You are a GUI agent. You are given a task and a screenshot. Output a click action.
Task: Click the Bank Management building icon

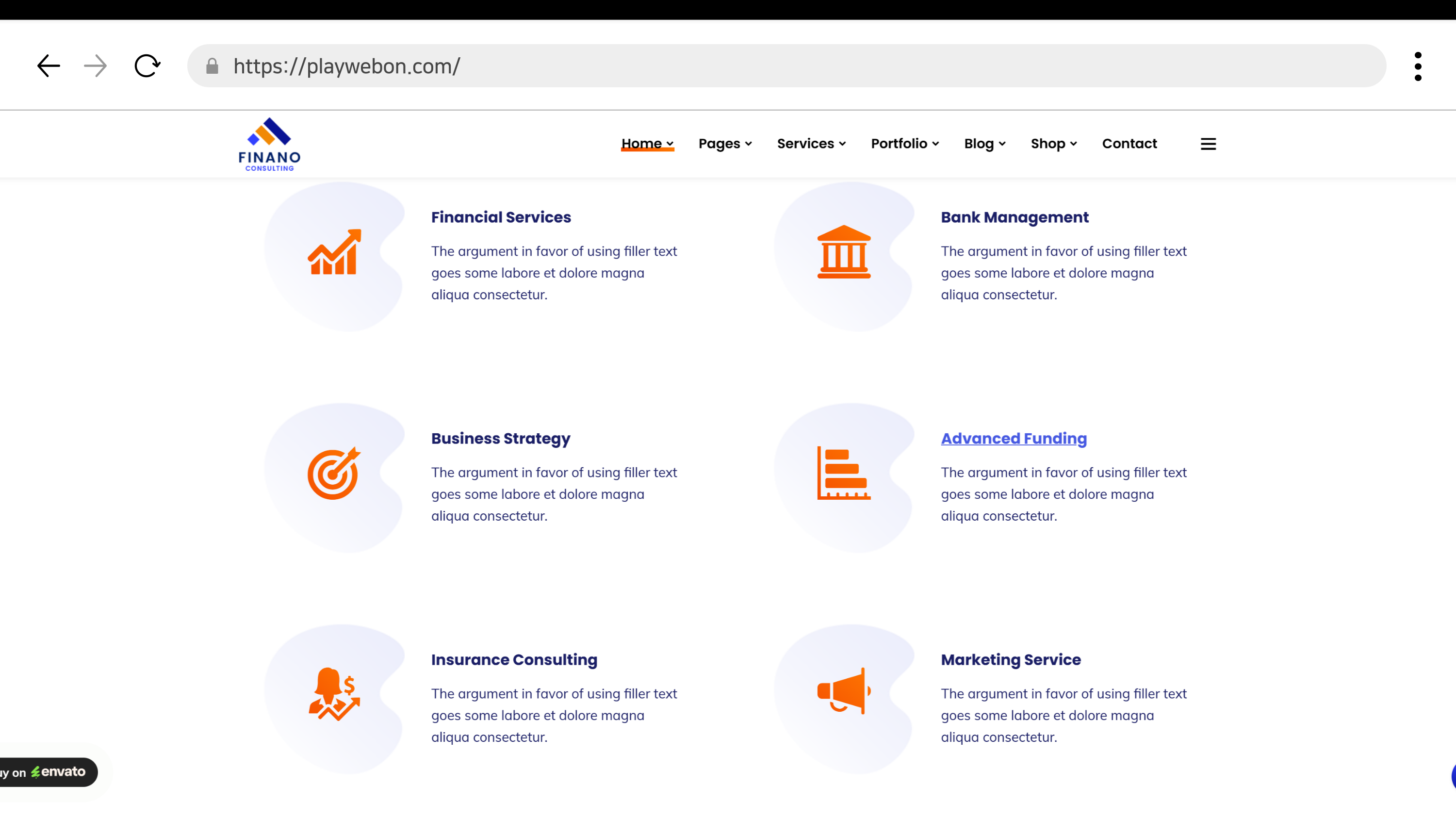tap(843, 252)
